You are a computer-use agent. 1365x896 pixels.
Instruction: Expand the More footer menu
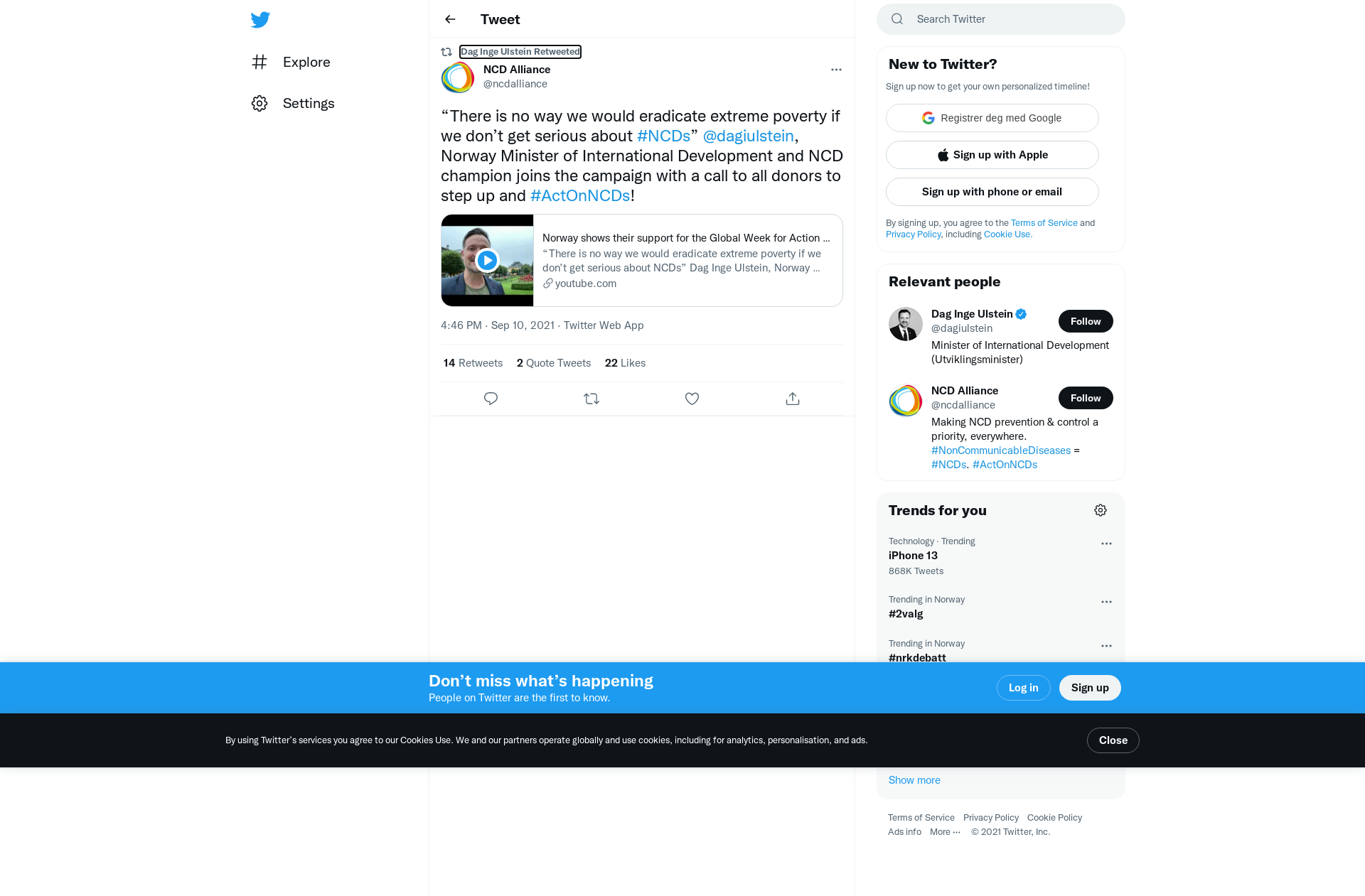[945, 832]
